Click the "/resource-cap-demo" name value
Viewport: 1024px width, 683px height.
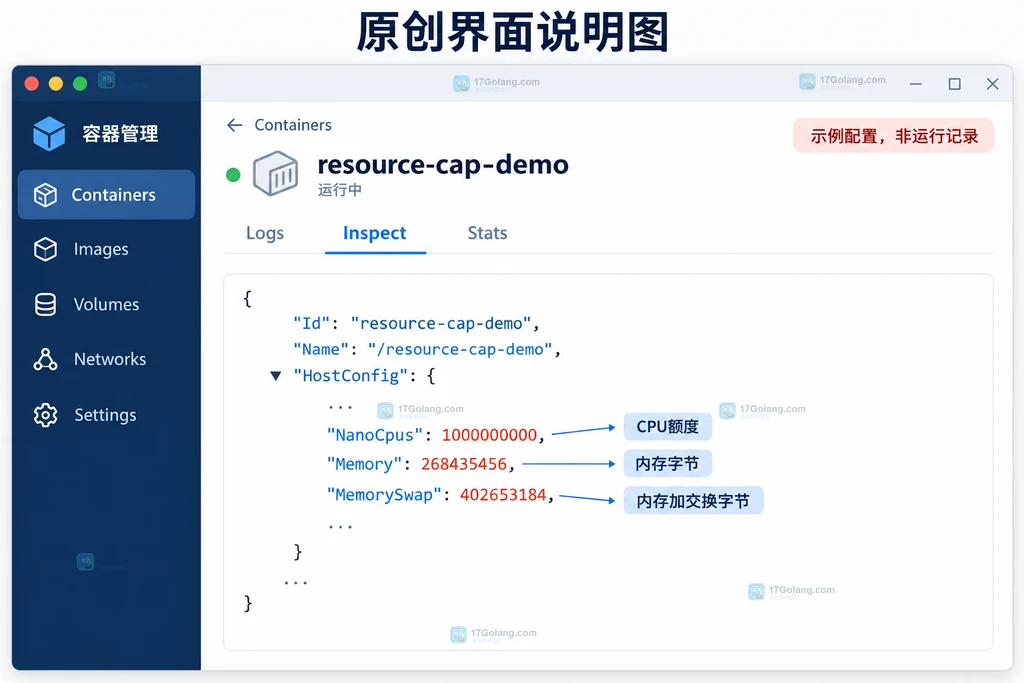point(460,349)
